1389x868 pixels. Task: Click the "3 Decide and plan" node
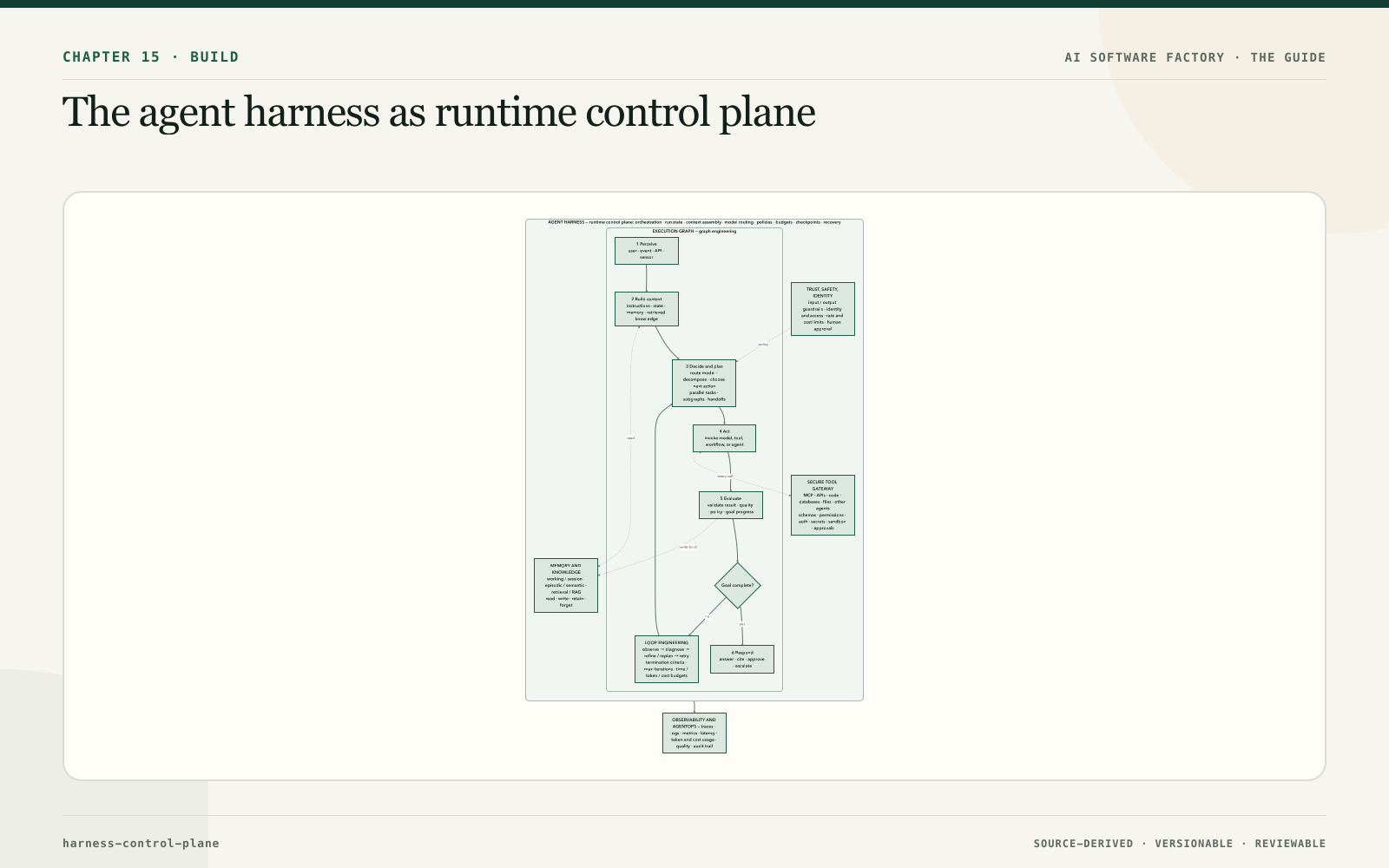(x=704, y=383)
